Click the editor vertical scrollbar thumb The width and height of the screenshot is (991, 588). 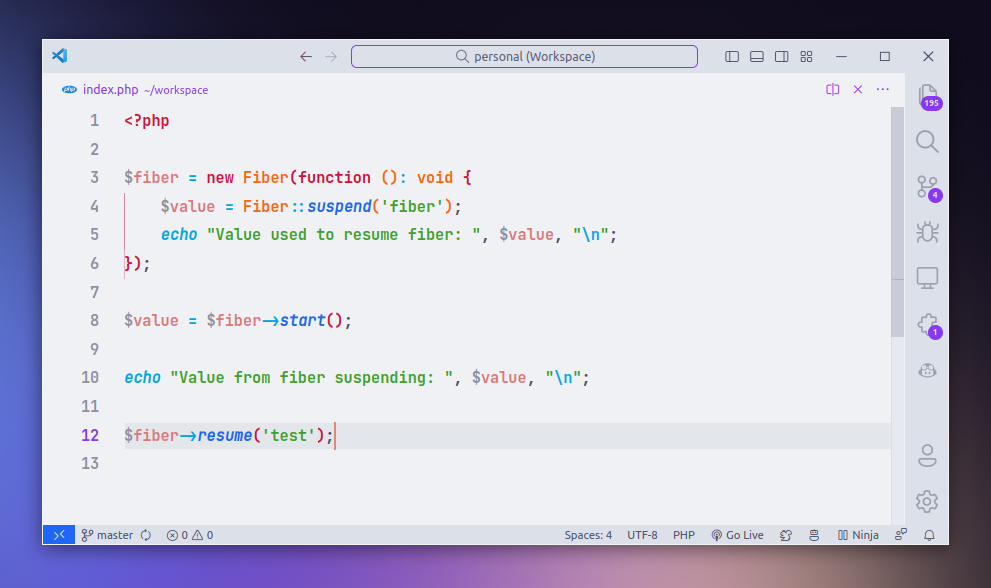tap(897, 221)
